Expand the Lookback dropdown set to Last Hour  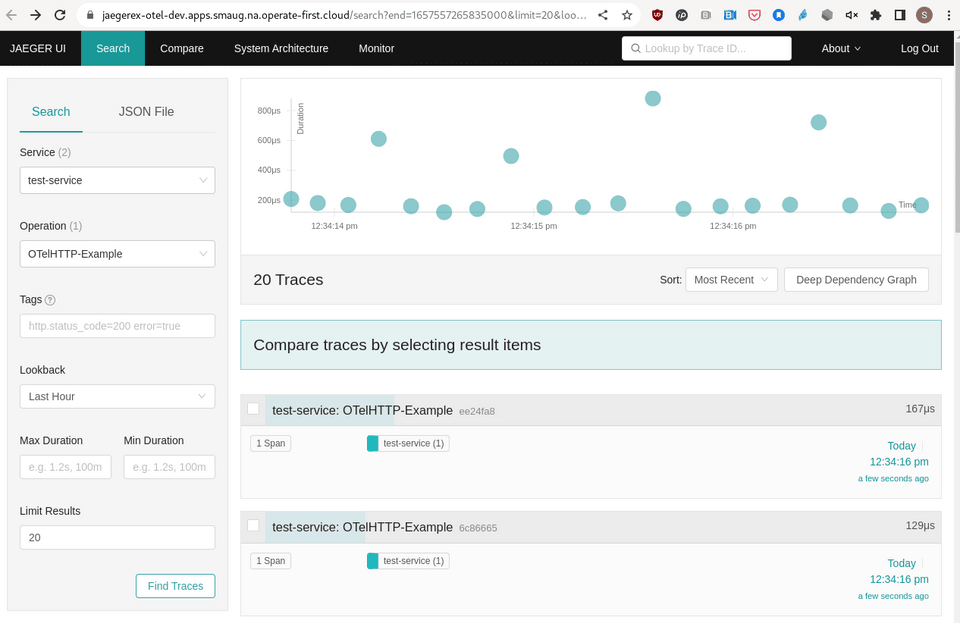(x=117, y=396)
